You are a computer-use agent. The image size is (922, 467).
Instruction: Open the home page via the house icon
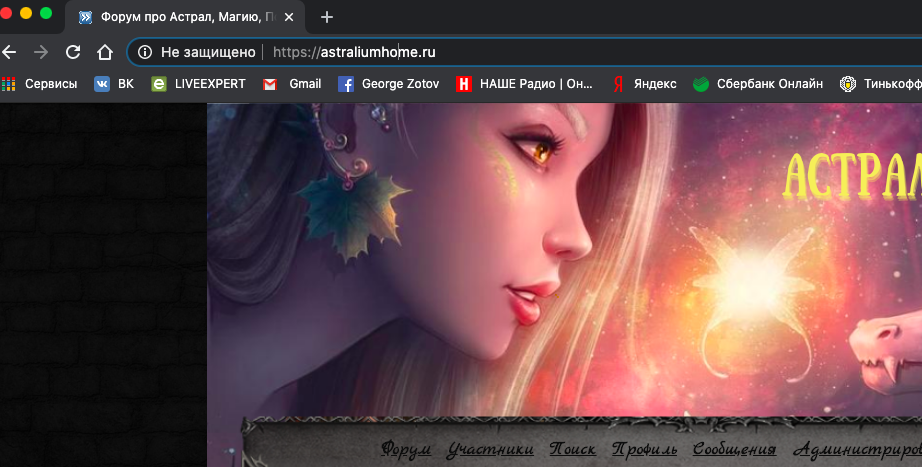(105, 52)
